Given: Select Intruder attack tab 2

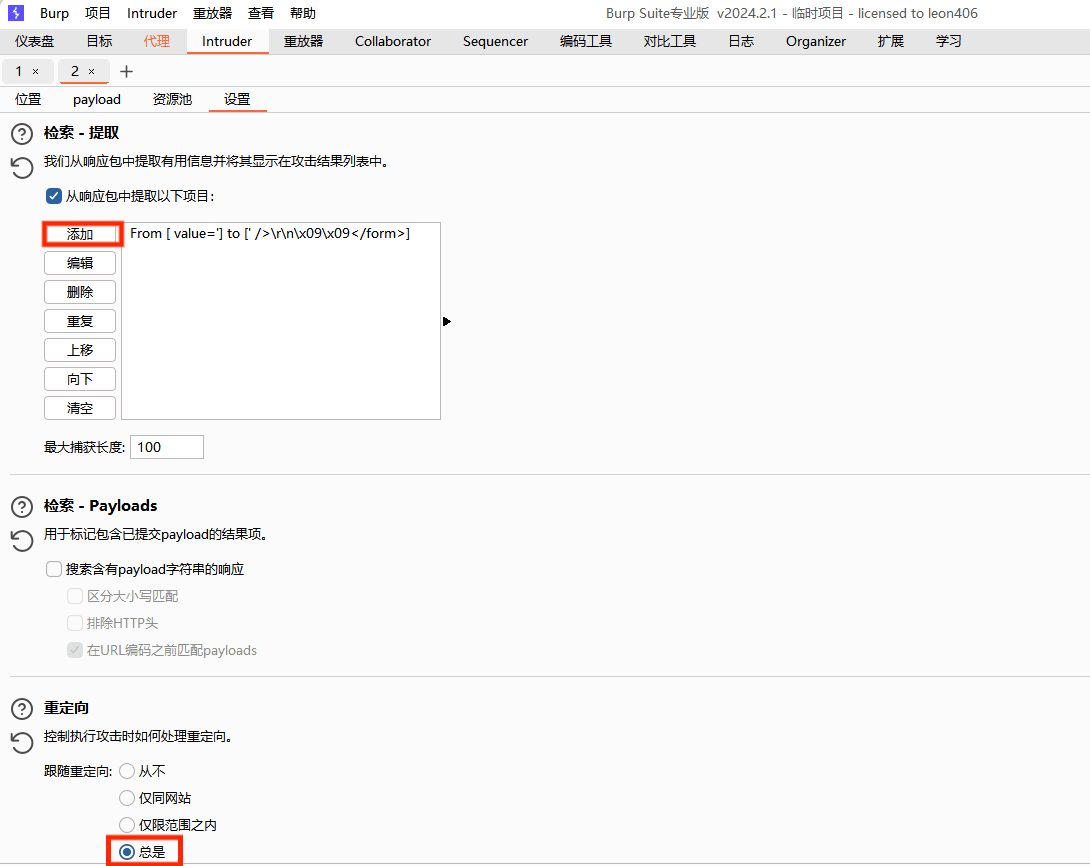Looking at the screenshot, I should coord(75,72).
